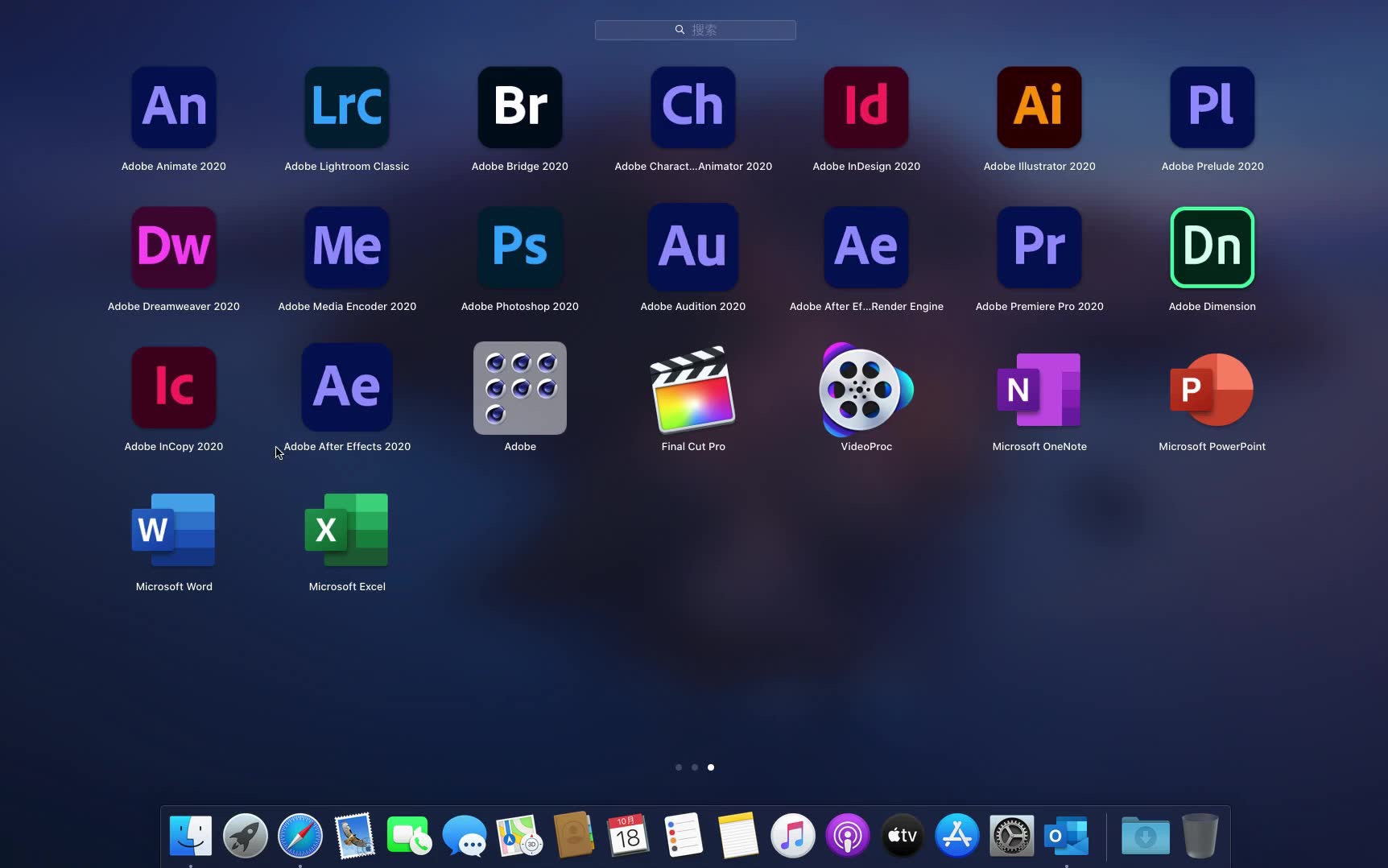Open Adobe InCopy 2020

pyautogui.click(x=174, y=387)
